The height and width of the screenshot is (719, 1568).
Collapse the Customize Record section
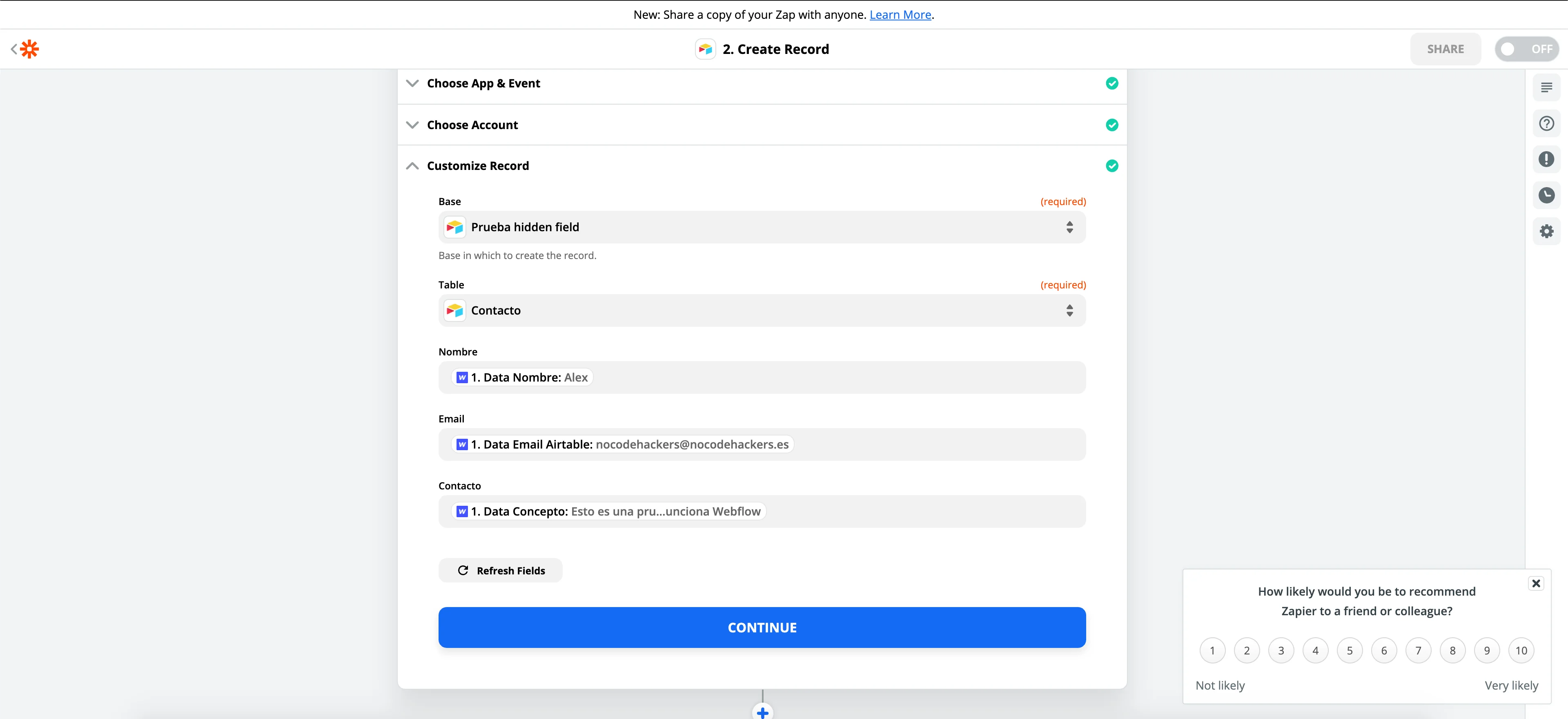click(412, 165)
